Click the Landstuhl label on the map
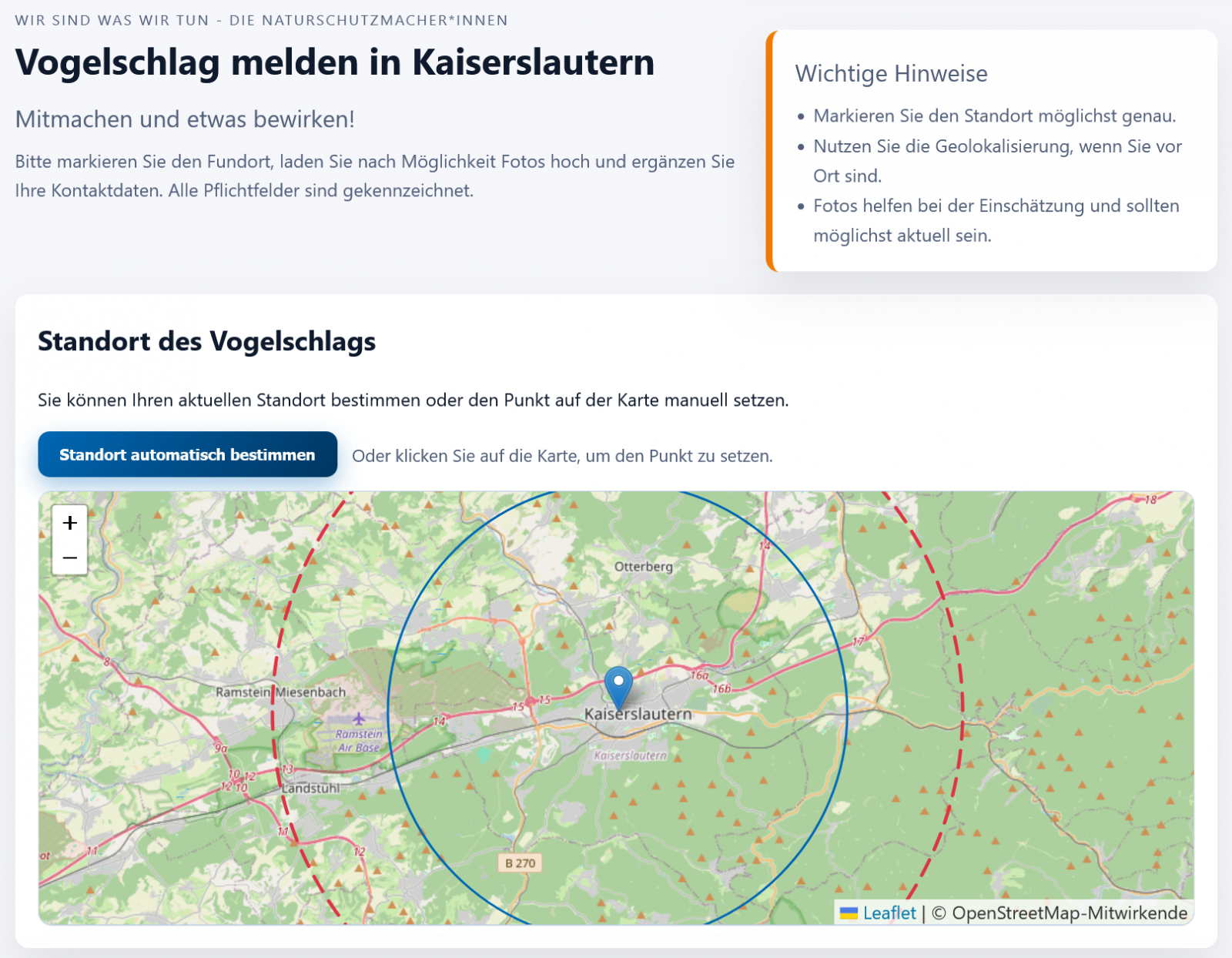The image size is (1232, 958). pos(310,789)
